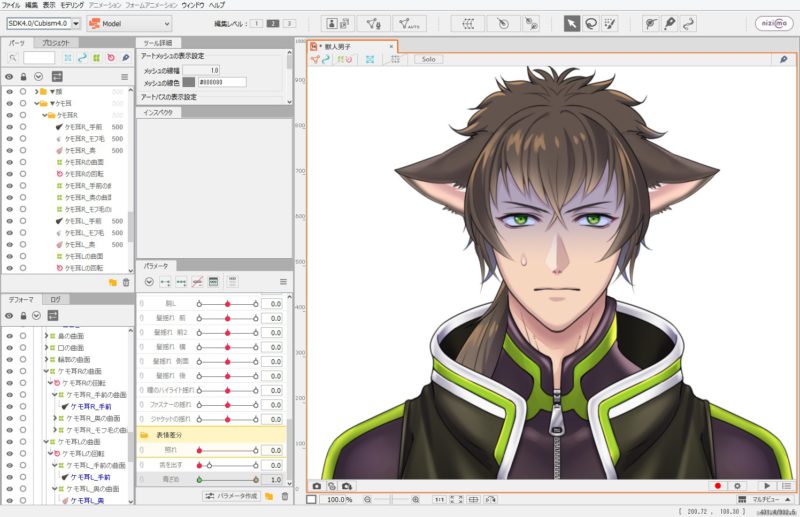Play parameter animation in view area

pos(767,486)
